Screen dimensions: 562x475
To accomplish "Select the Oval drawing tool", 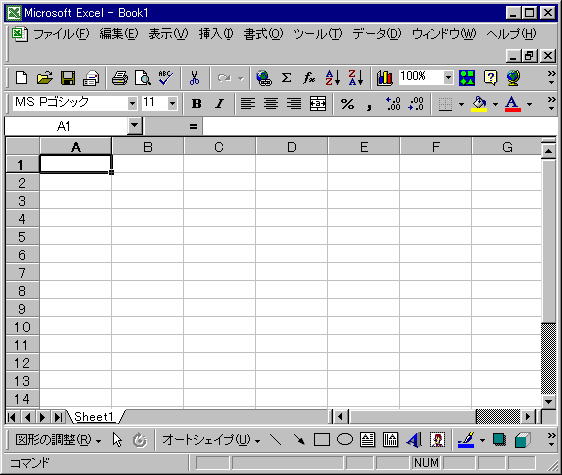I will (x=345, y=440).
